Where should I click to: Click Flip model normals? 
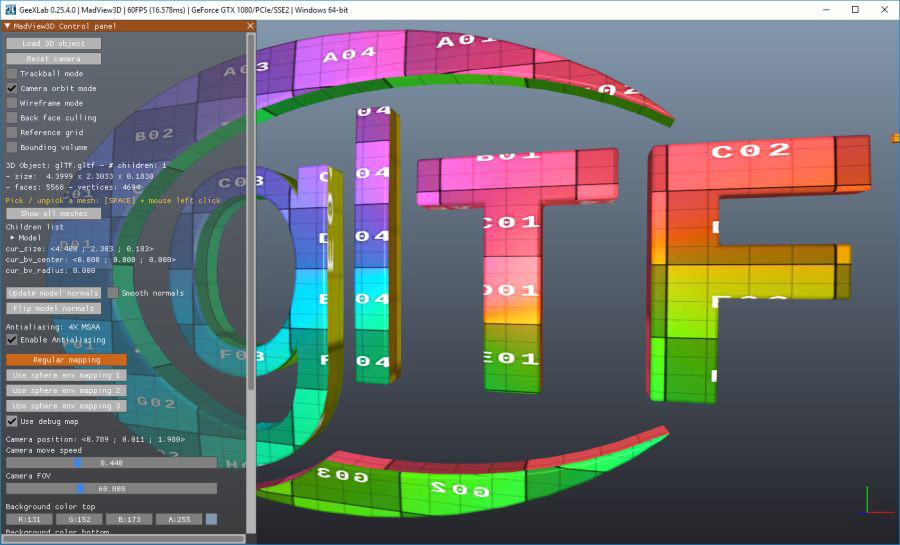point(53,308)
